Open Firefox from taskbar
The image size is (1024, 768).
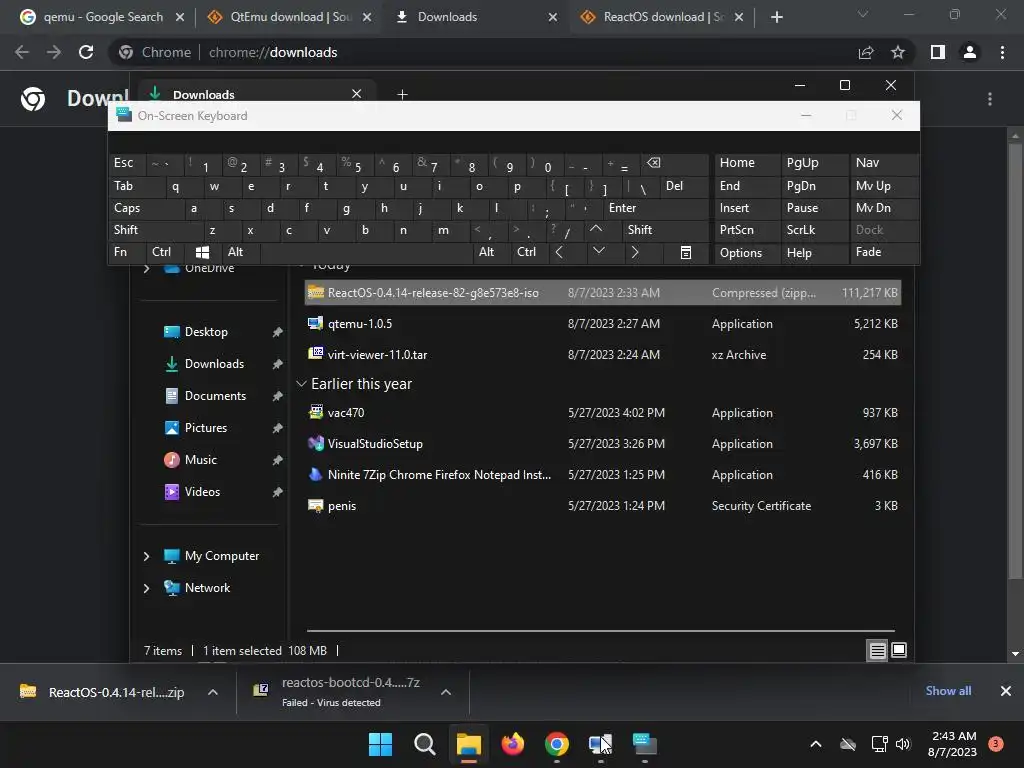(x=513, y=744)
